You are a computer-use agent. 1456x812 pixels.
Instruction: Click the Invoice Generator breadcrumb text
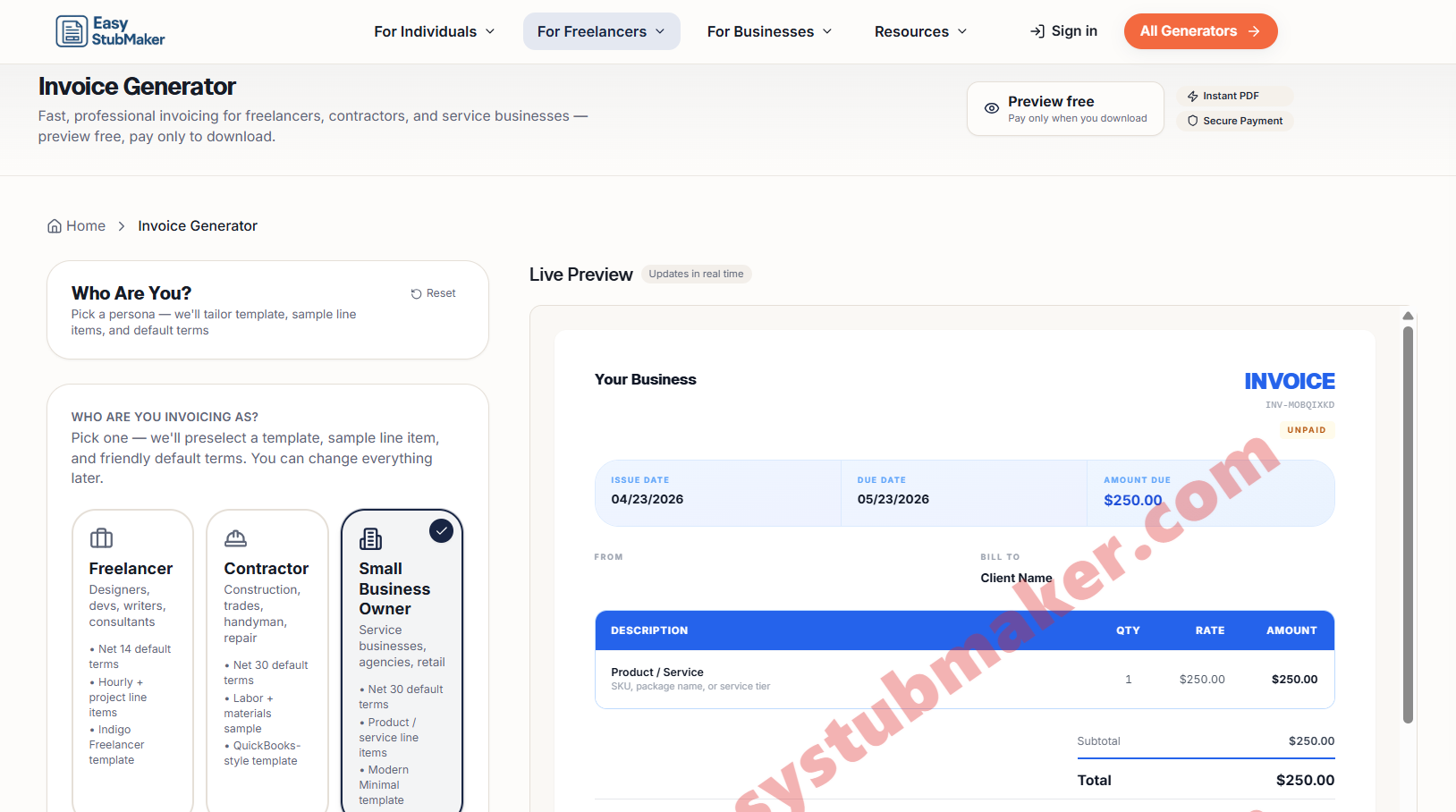[198, 226]
